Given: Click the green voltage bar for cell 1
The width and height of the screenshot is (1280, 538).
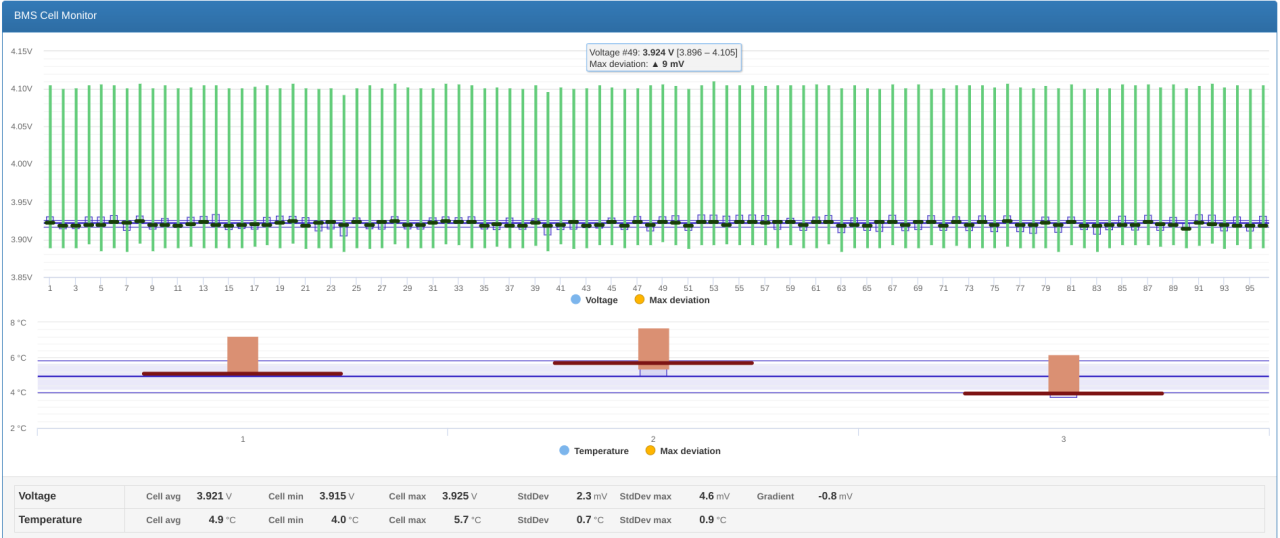Looking at the screenshot, I should [x=50, y=150].
